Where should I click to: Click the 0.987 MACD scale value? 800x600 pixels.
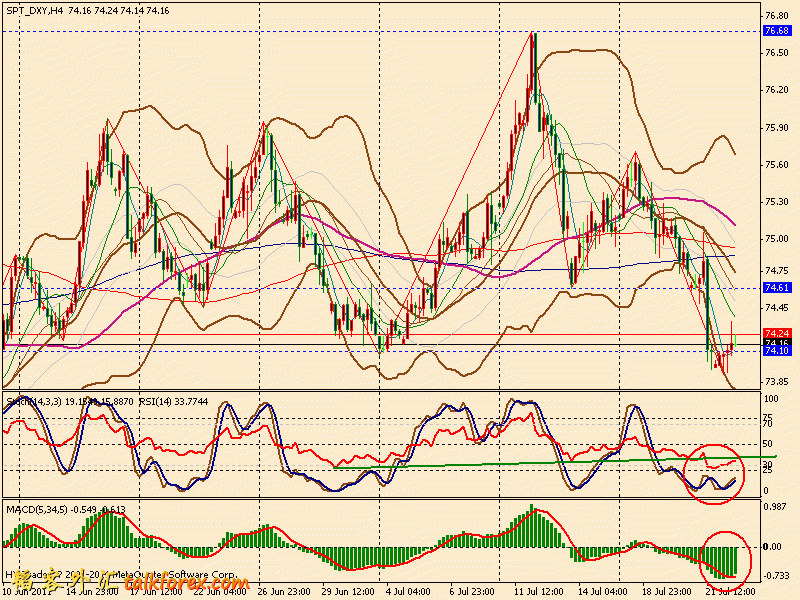[x=777, y=507]
